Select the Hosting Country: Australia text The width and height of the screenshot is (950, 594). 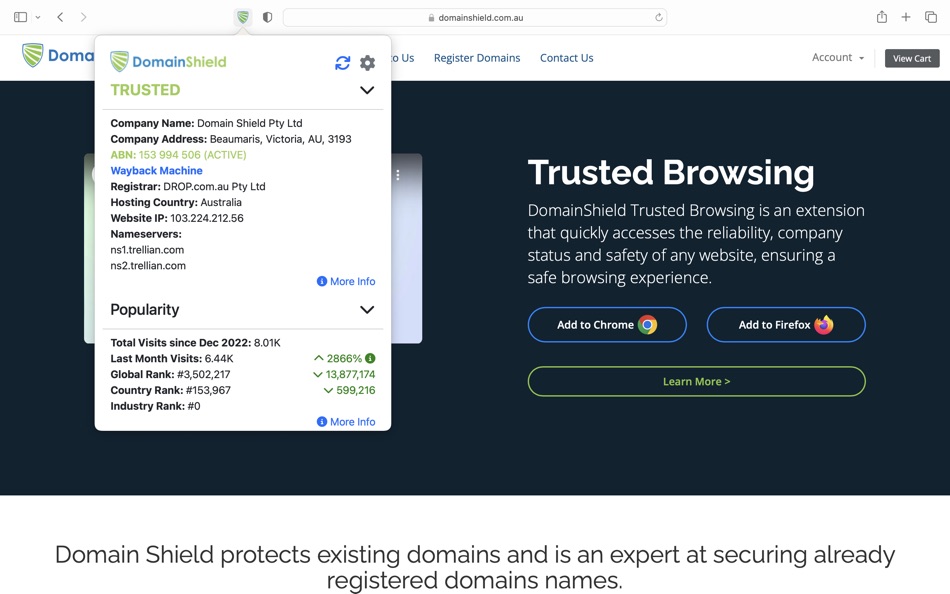(176, 202)
